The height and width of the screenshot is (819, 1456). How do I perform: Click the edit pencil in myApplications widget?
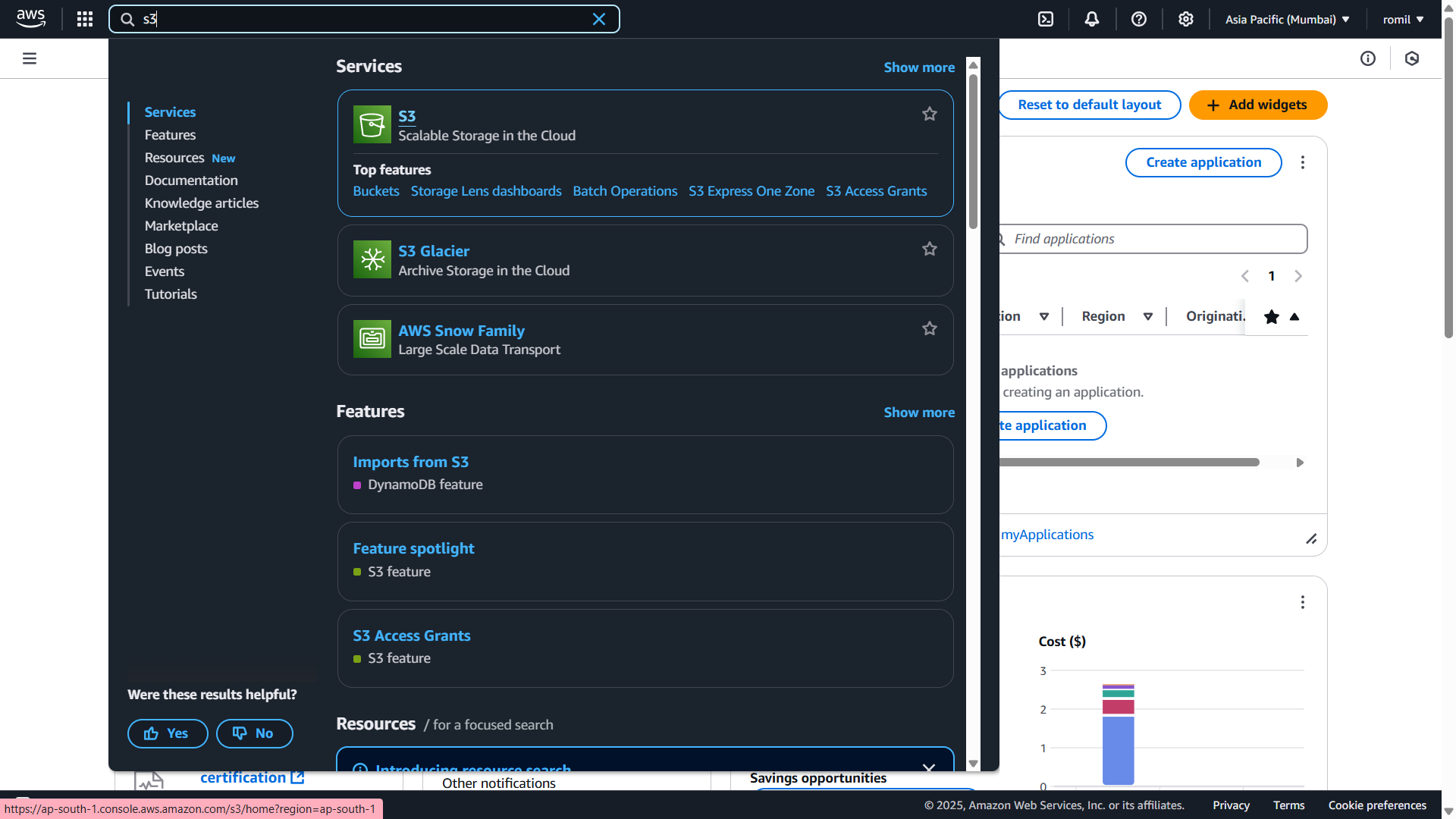tap(1311, 538)
